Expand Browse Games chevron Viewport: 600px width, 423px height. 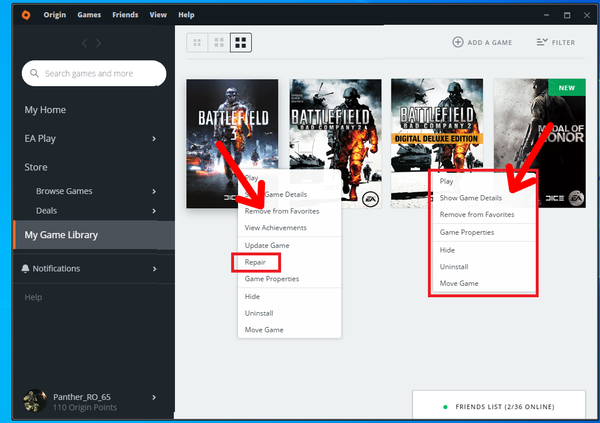coord(154,191)
